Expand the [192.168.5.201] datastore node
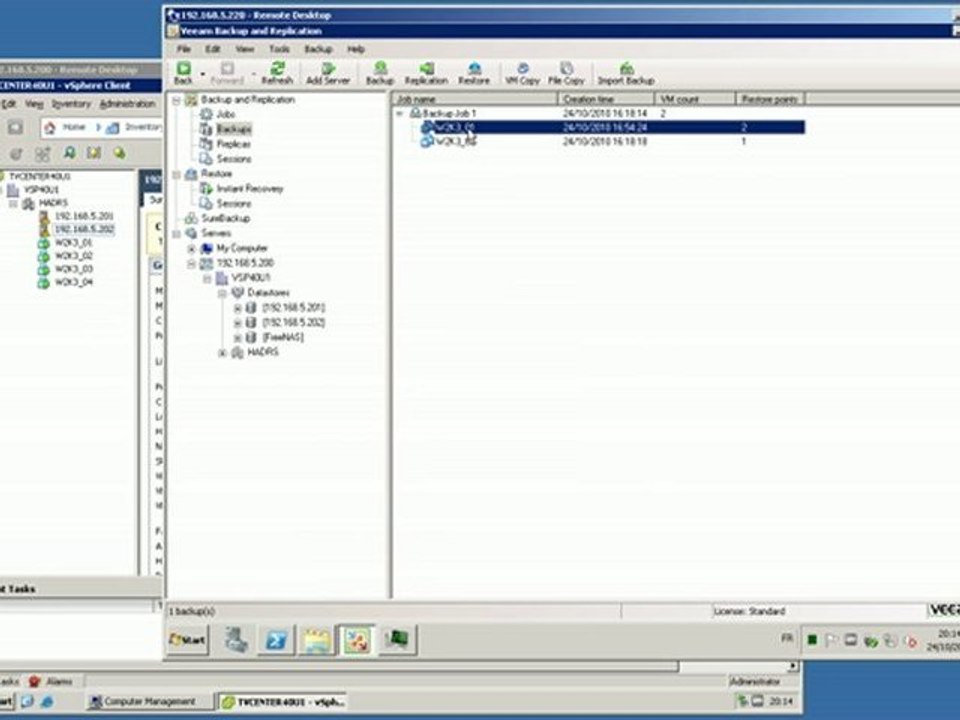 pos(238,308)
